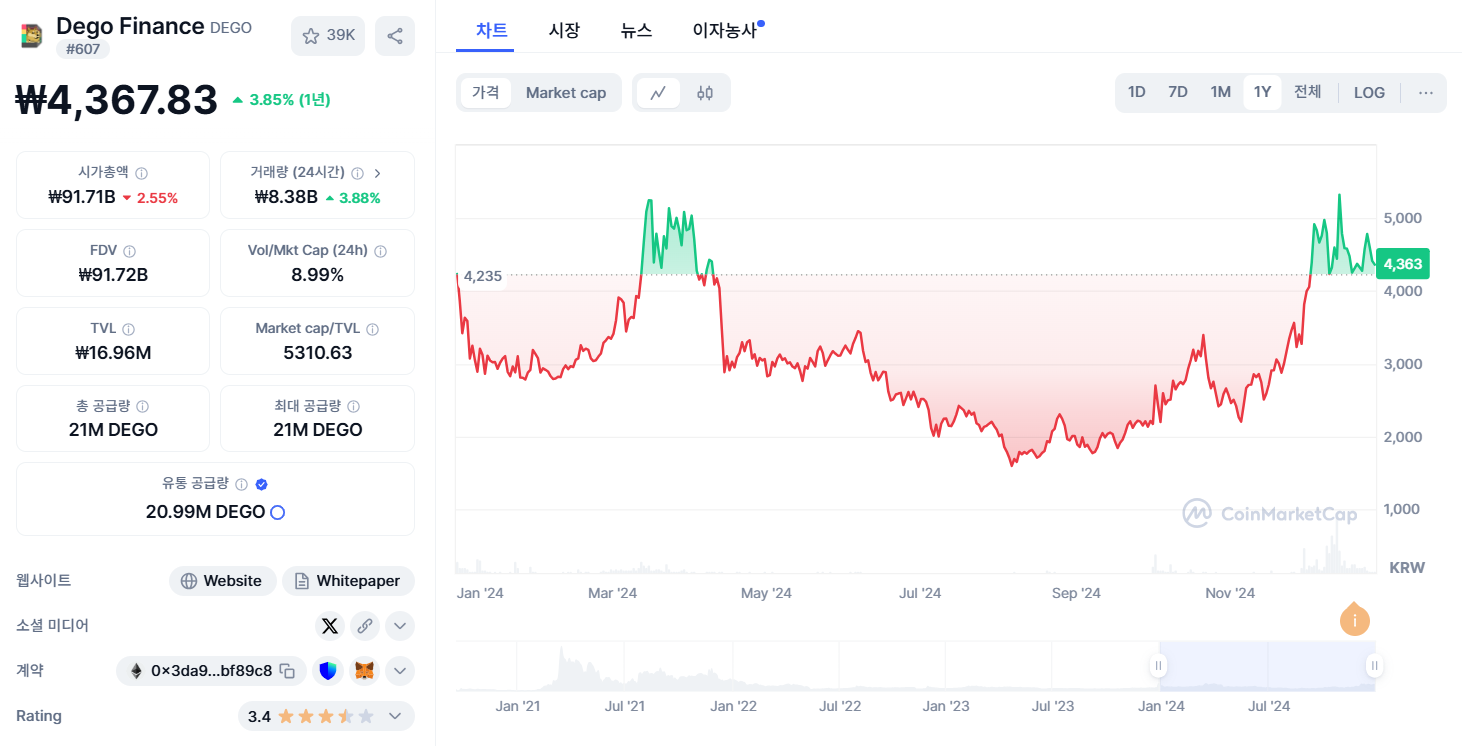Viewport: 1462px width, 746px height.
Task: Switch to the 이자농사 tab
Action: pyautogui.click(x=725, y=30)
